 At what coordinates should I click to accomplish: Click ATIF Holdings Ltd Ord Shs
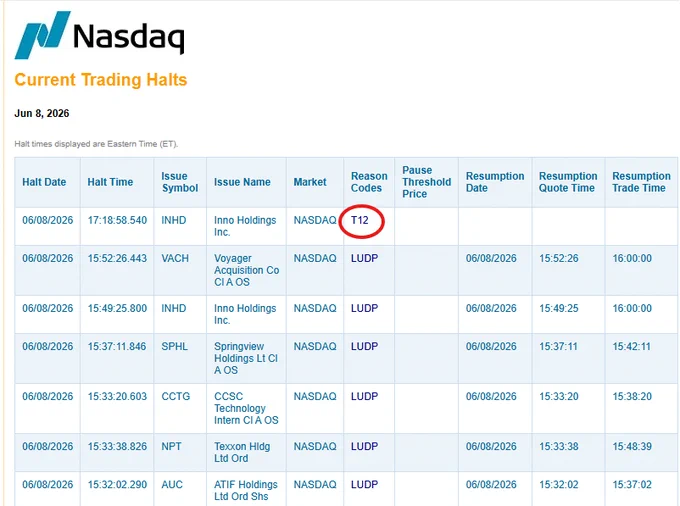(246, 490)
